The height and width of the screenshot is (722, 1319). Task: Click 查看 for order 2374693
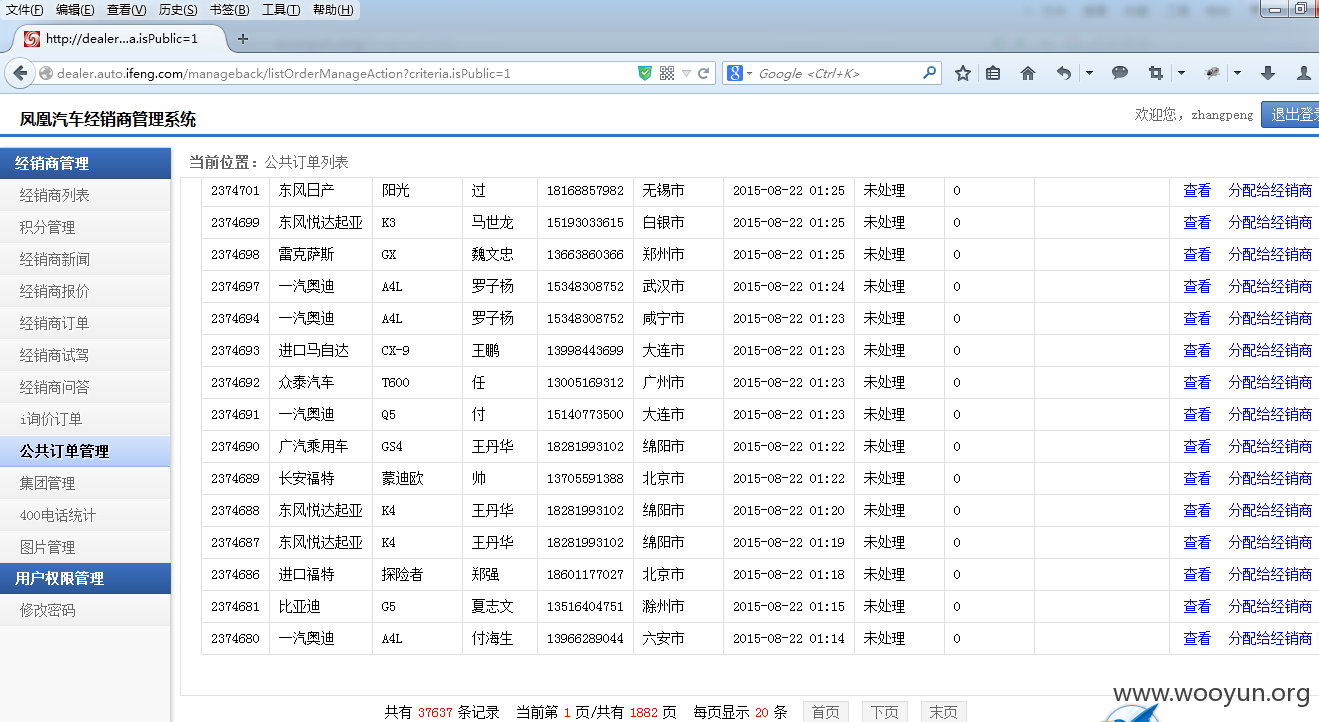1197,350
